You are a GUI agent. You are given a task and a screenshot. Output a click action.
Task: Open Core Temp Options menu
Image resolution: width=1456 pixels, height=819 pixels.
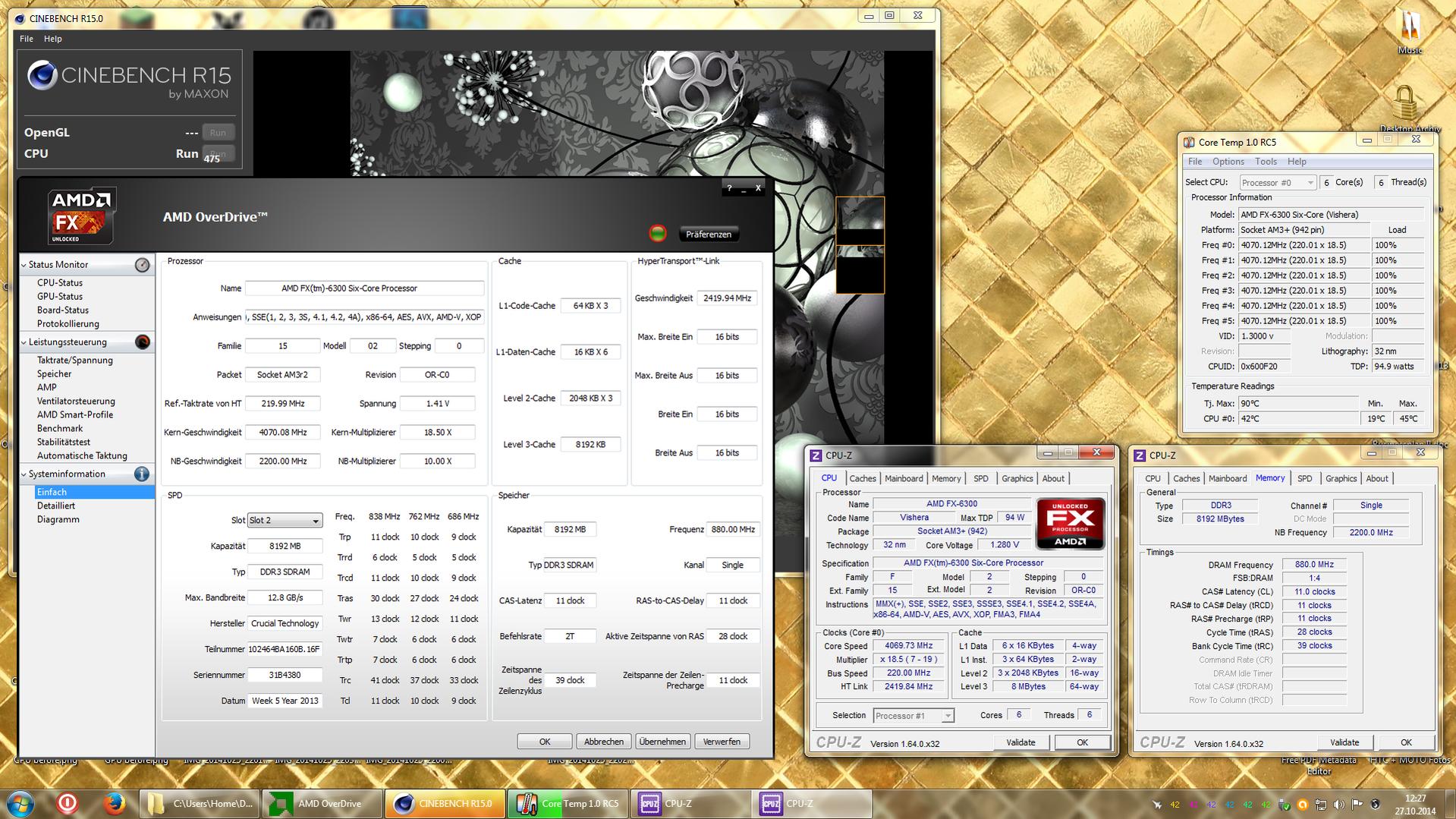pyautogui.click(x=1228, y=162)
